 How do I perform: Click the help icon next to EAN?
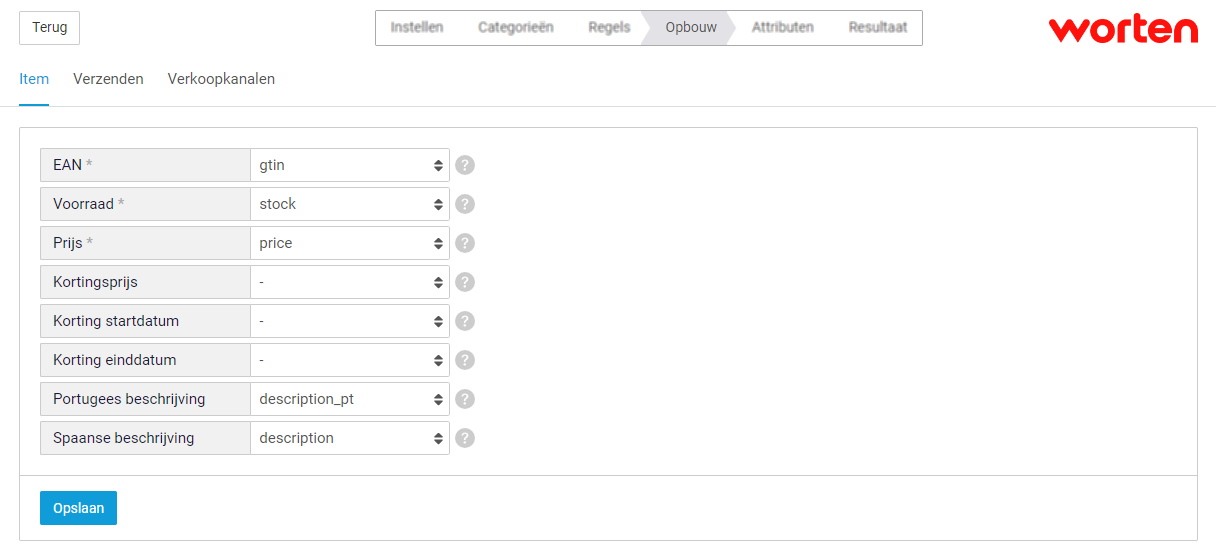(x=465, y=165)
